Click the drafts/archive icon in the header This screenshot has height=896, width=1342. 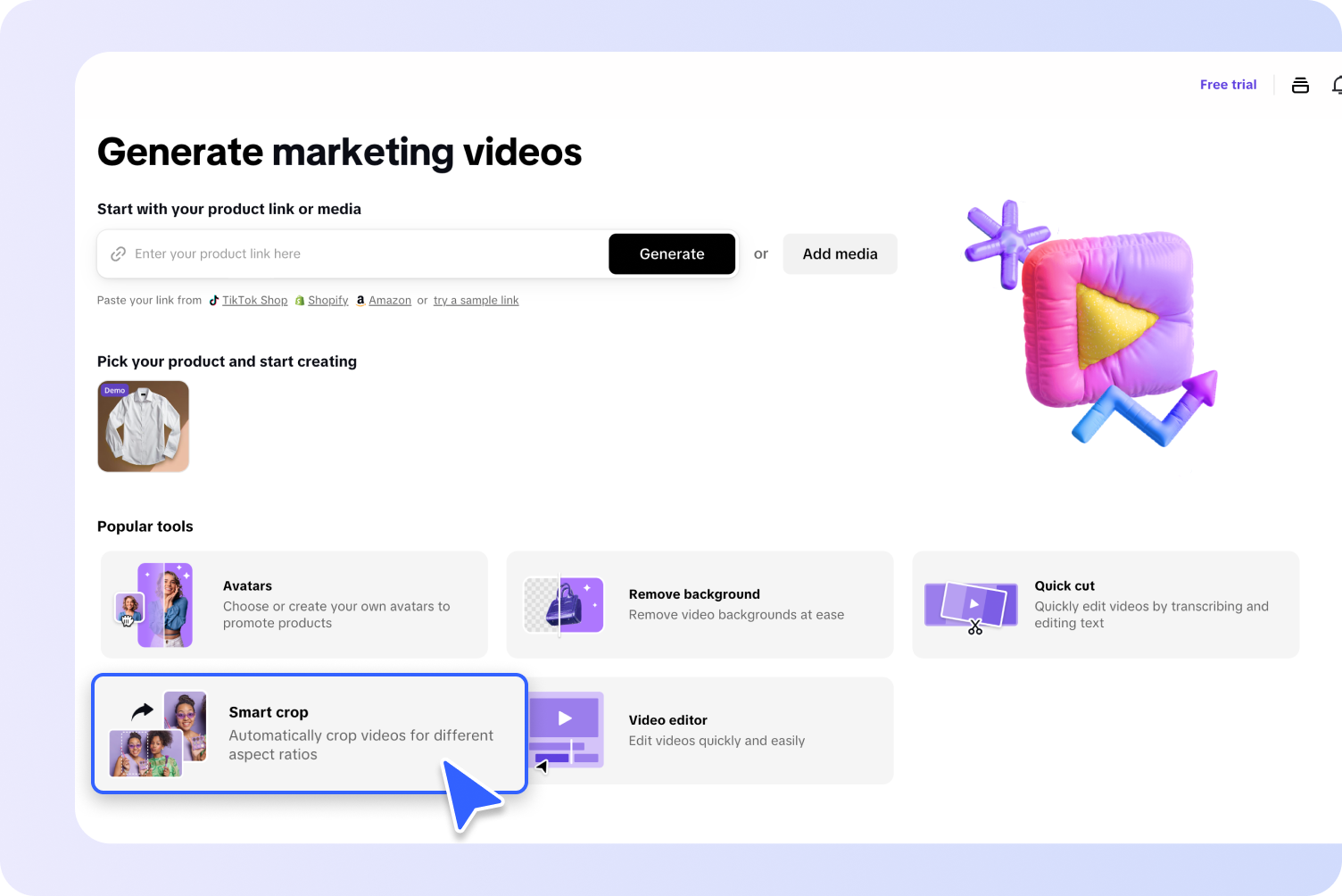1300,85
